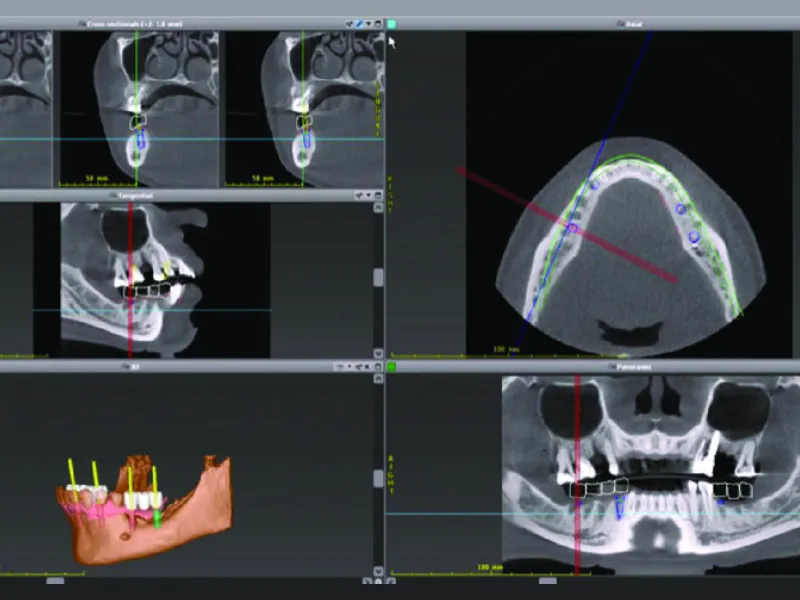This screenshot has width=800, height=600.
Task: Click the eye view icon in 3D panel header
Action: pos(340,367)
